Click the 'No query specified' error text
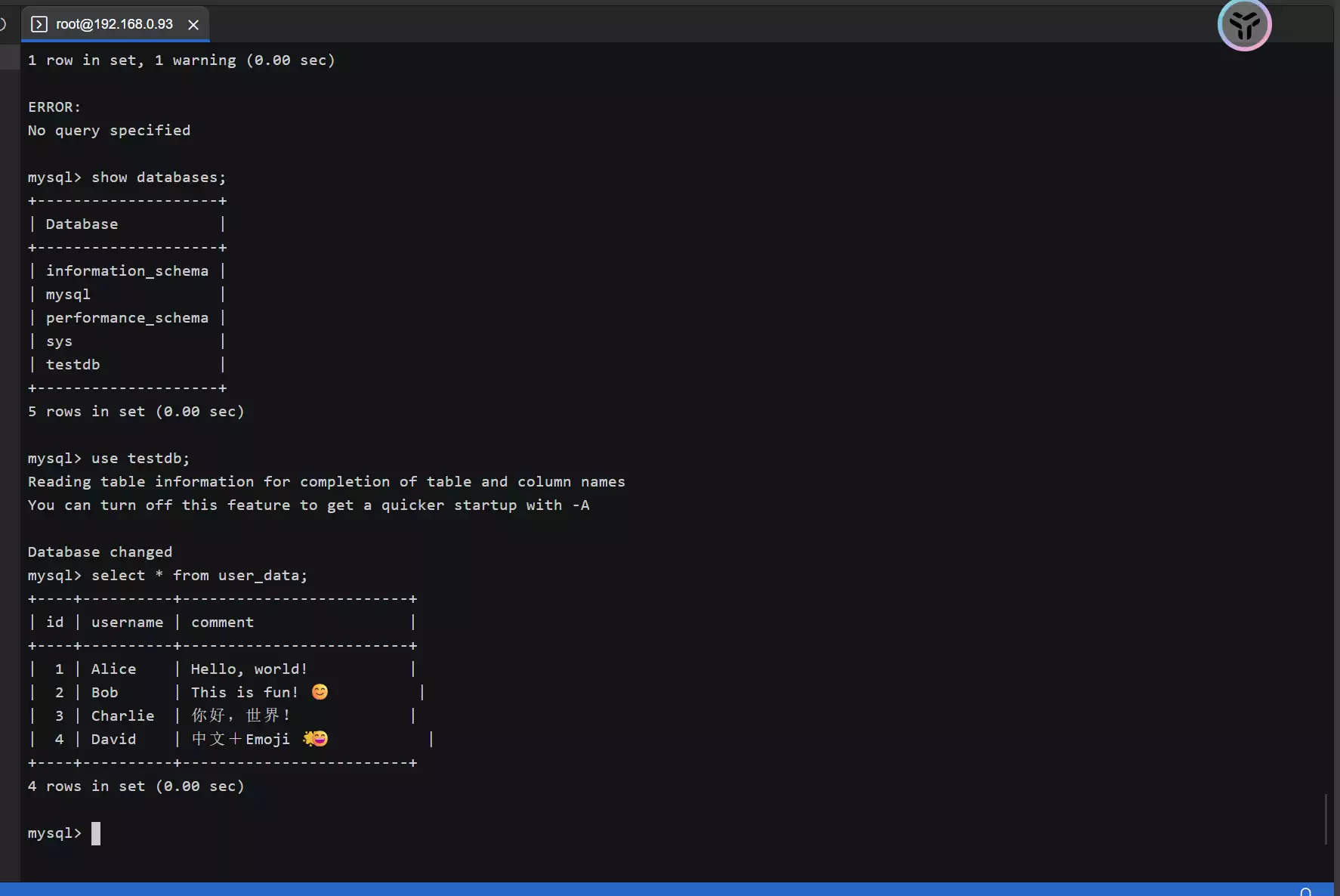This screenshot has height=896, width=1340. click(109, 131)
